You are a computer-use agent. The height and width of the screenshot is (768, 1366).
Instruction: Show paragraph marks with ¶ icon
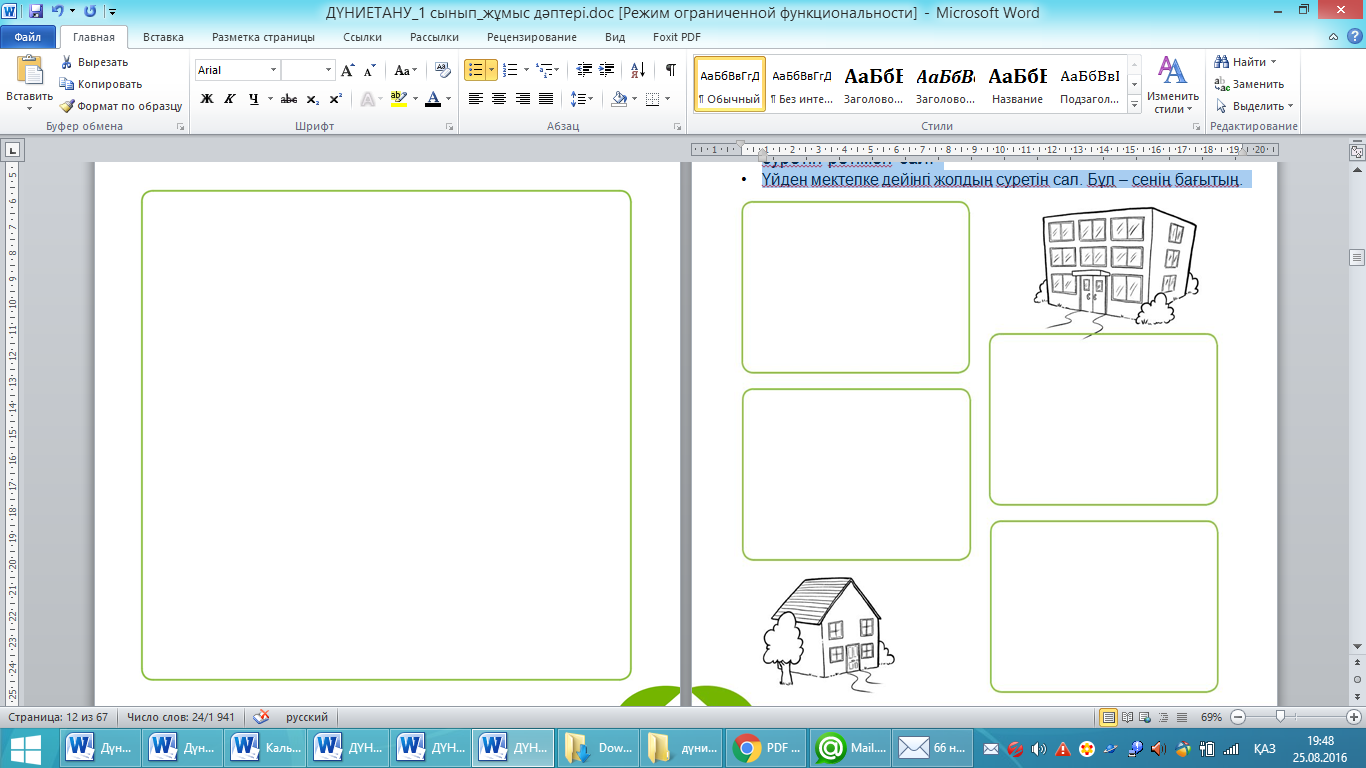(671, 70)
